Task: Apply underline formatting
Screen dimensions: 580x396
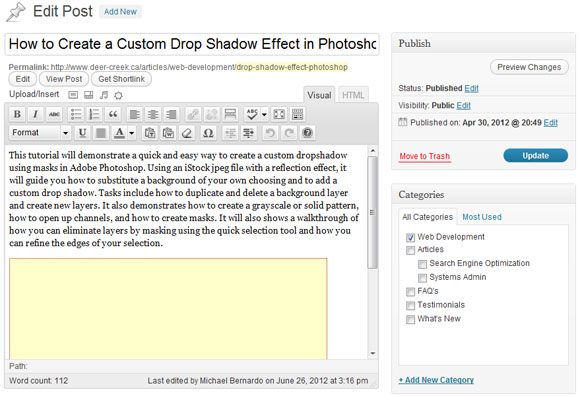Action: (82, 132)
